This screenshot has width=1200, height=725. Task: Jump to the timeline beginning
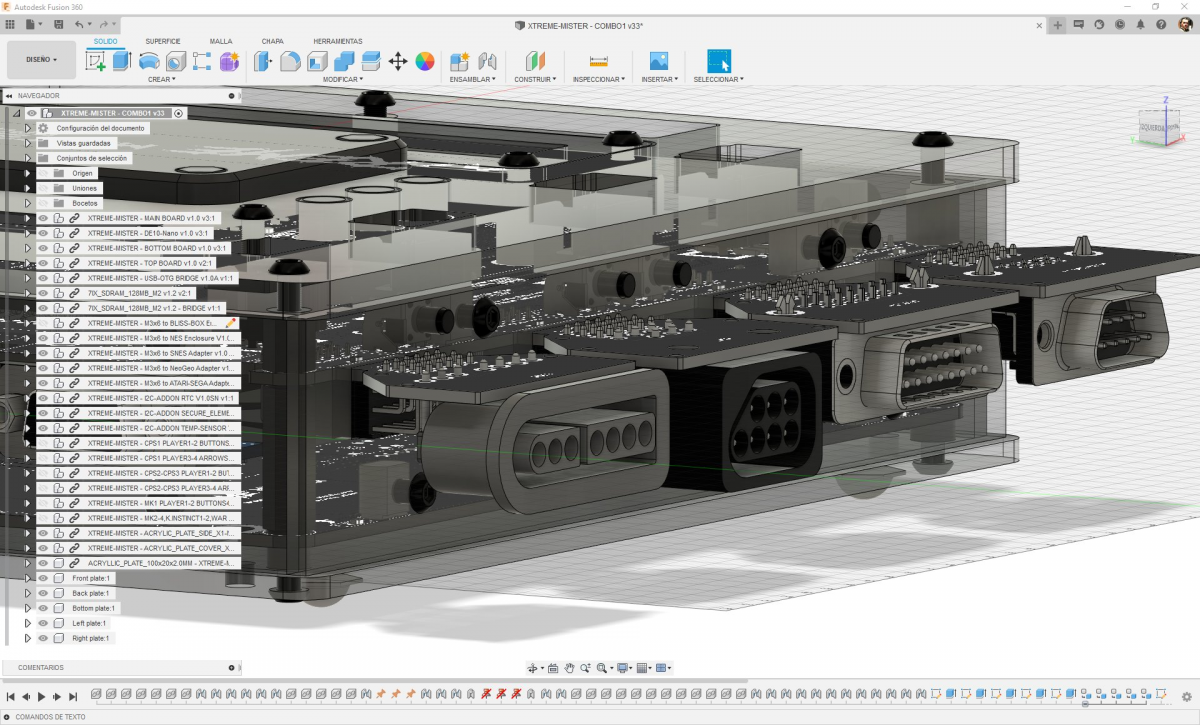10,696
